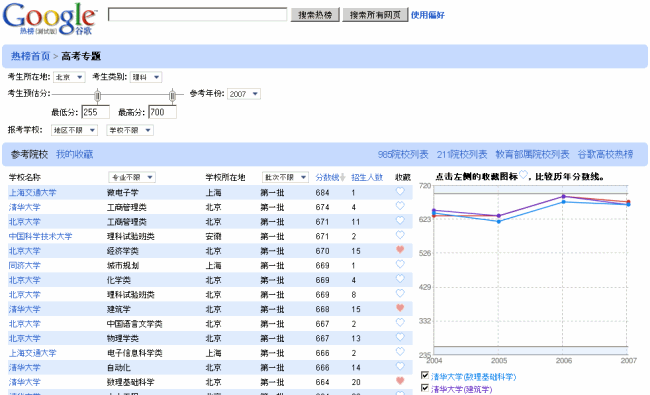Click the minimum score slider handle

[97, 96]
